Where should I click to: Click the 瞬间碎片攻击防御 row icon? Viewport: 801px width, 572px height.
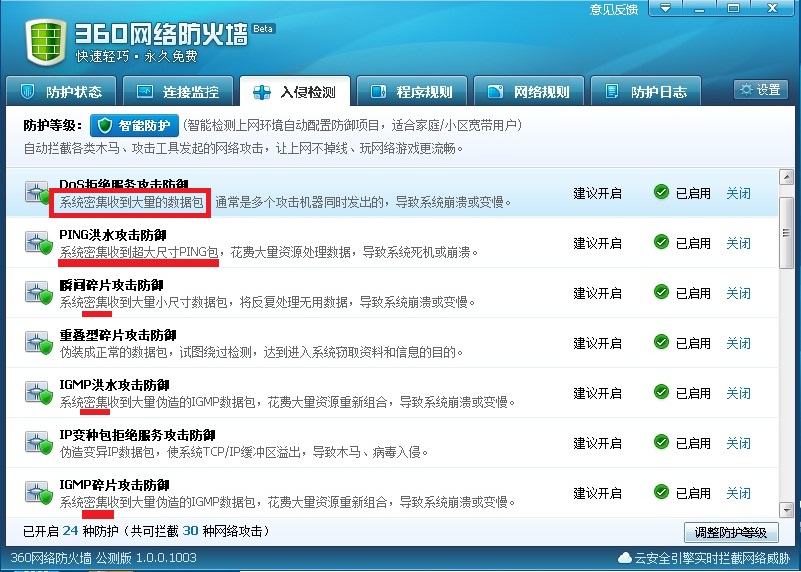point(39,293)
